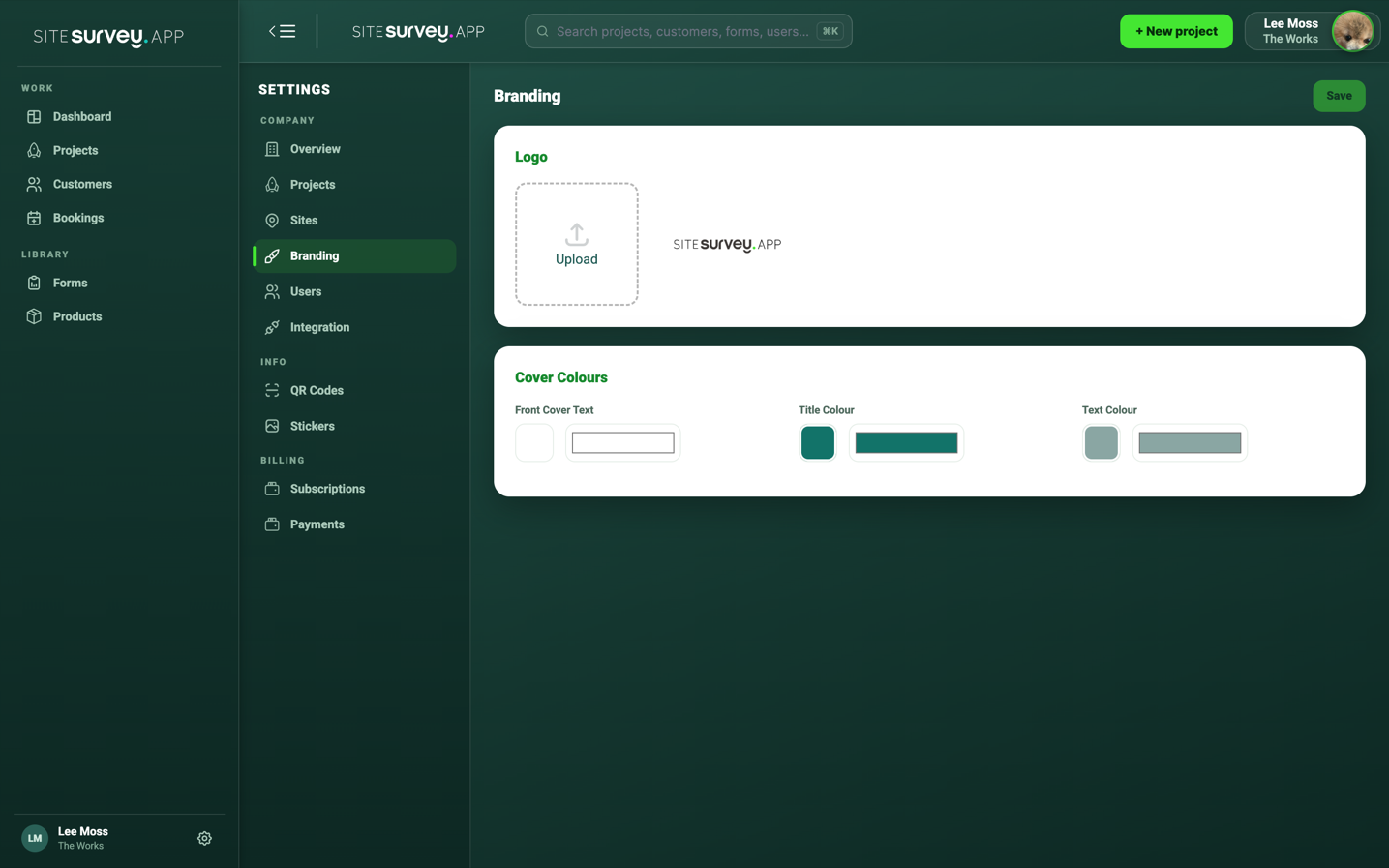1389x868 pixels.
Task: Click the Projects rocket icon in Work sidebar
Action: click(x=34, y=151)
